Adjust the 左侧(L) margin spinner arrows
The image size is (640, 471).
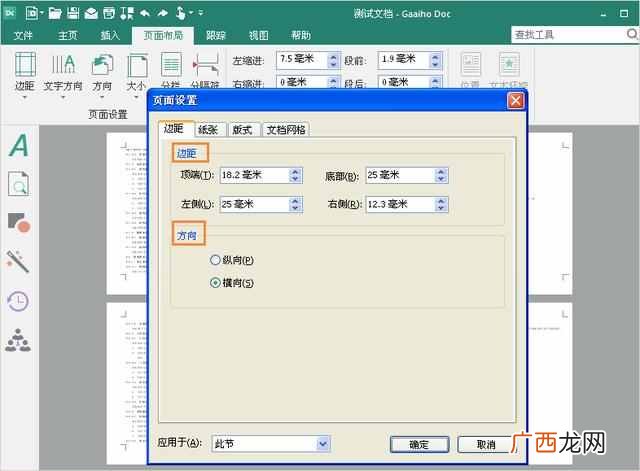coord(295,204)
